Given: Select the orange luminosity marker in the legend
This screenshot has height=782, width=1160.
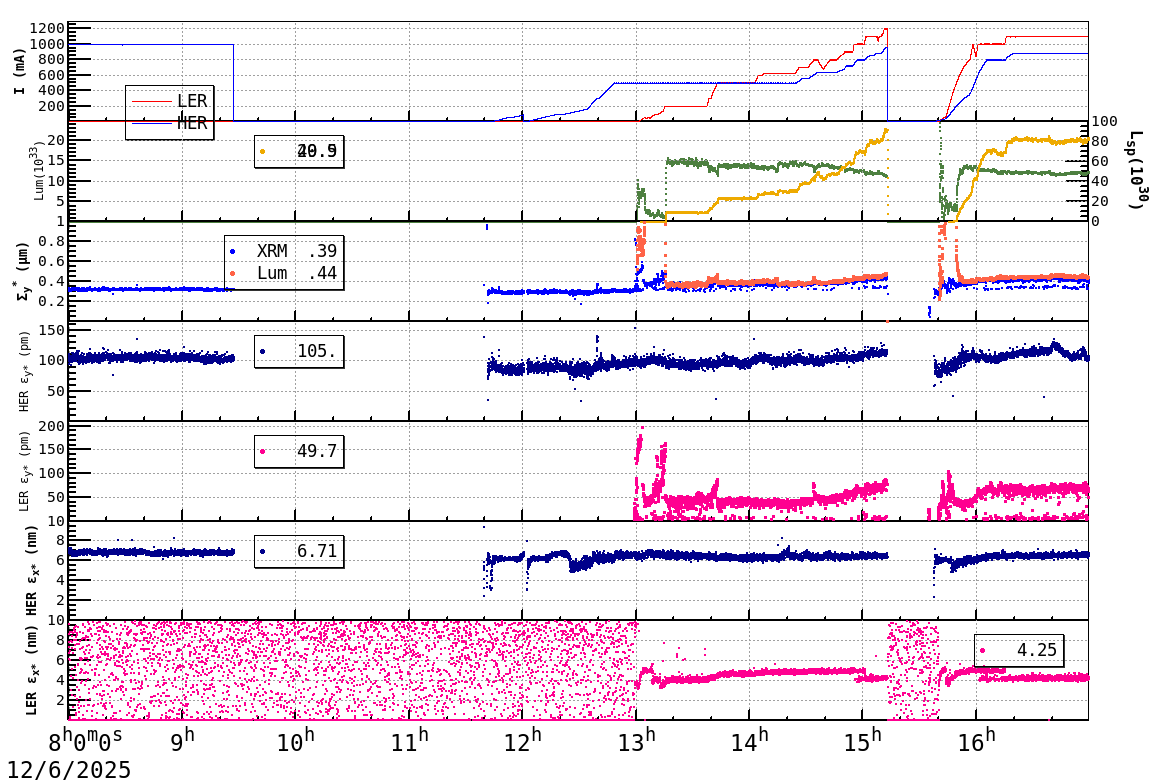Looking at the screenshot, I should coord(262,151).
